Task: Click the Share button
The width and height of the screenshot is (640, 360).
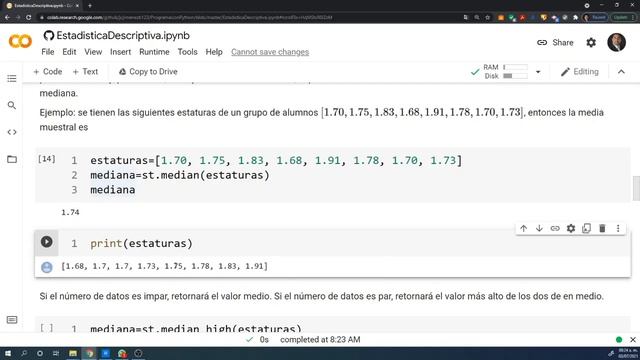Action: click(x=555, y=42)
